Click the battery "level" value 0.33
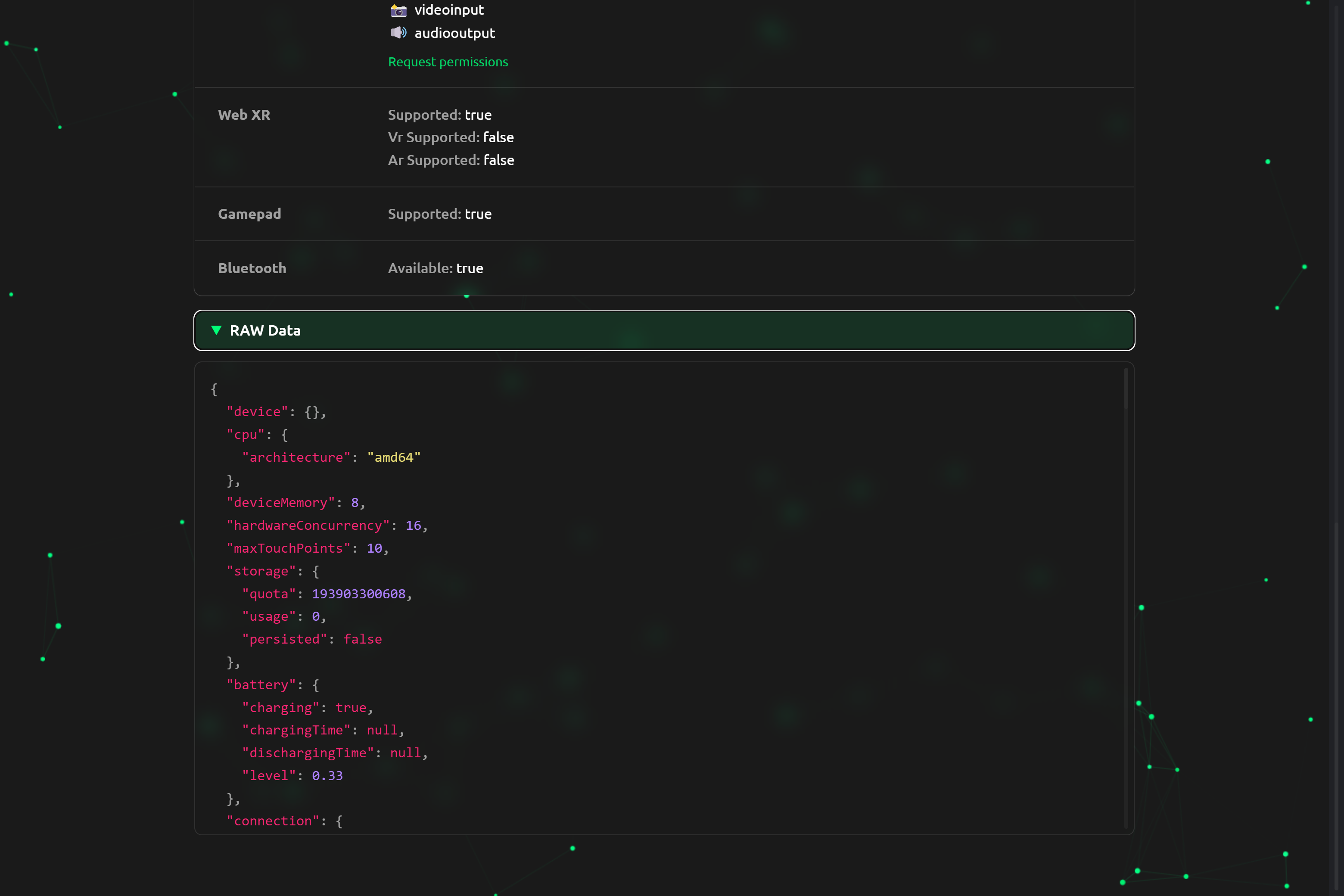 pos(327,775)
